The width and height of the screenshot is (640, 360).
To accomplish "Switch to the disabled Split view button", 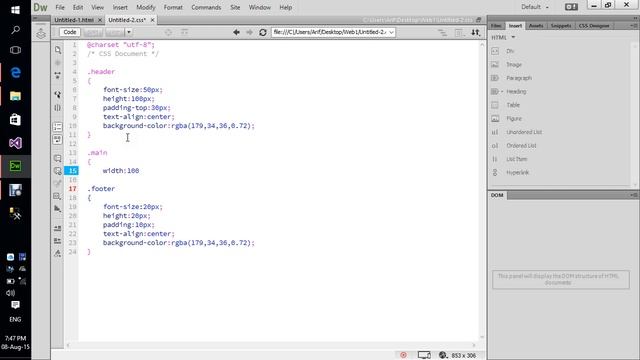I will tap(93, 32).
